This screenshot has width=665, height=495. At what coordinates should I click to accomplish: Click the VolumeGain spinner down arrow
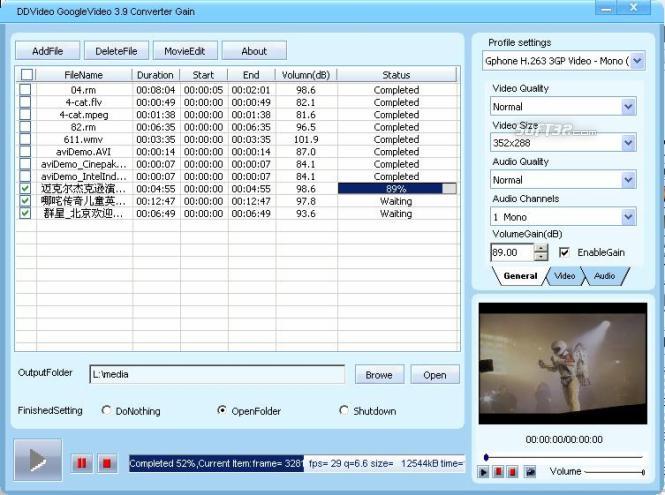[x=541, y=257]
